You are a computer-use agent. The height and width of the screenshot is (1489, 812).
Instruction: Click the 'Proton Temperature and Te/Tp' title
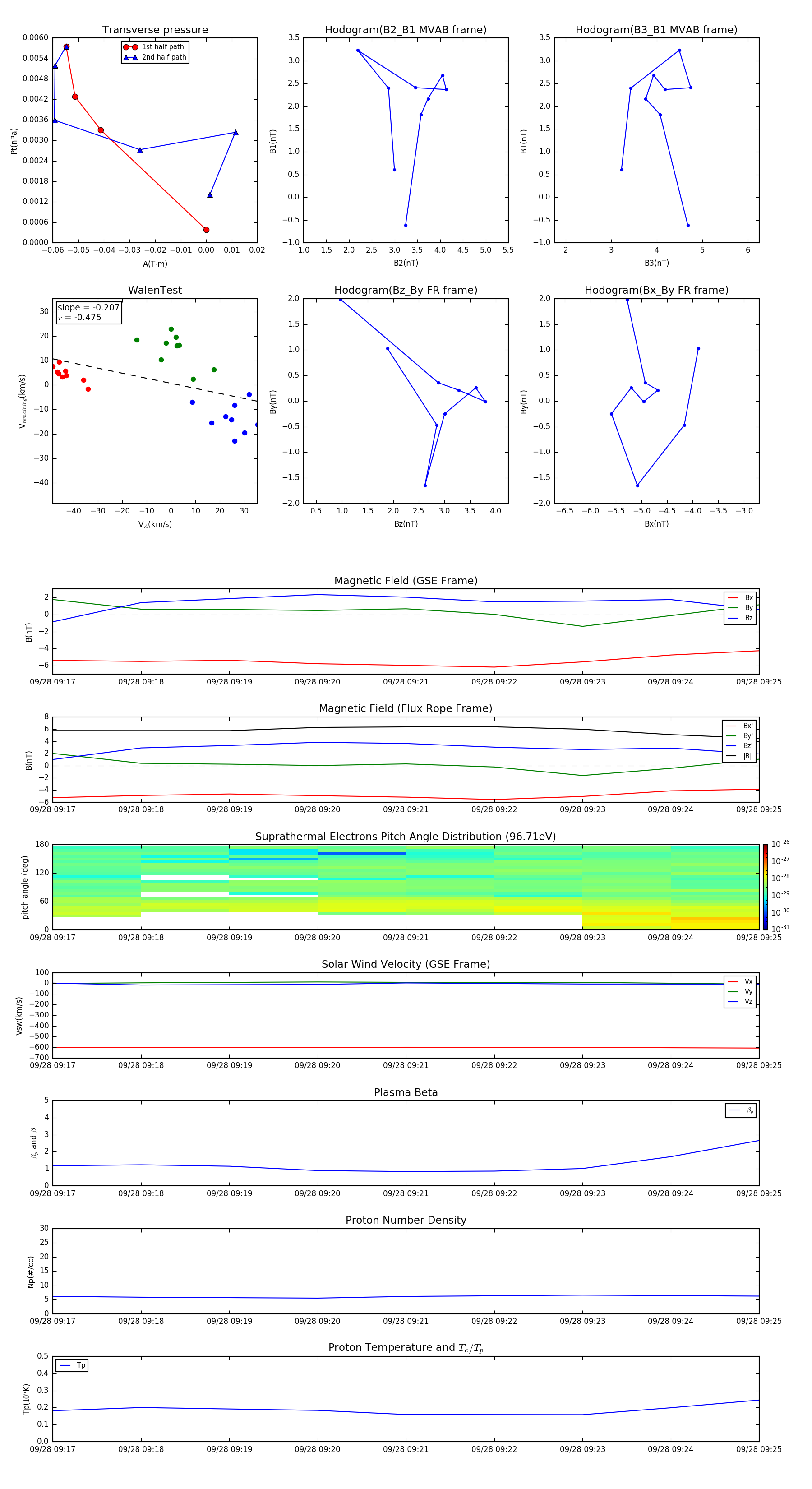[x=406, y=1349]
